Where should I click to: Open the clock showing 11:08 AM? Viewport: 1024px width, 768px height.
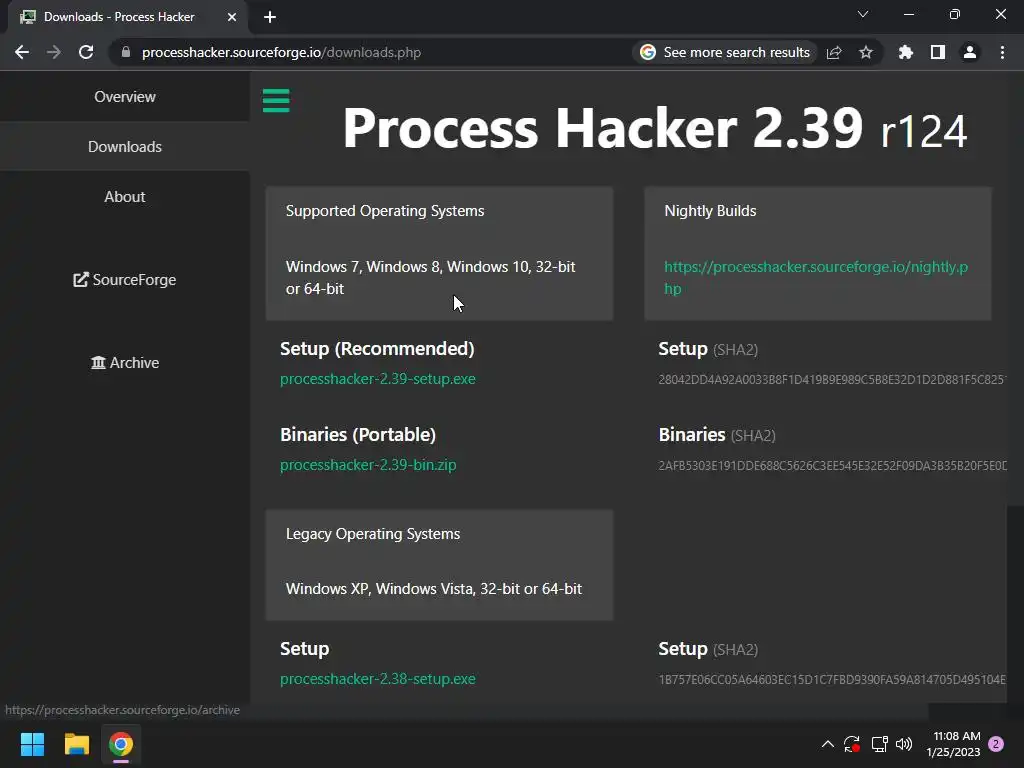coord(953,744)
